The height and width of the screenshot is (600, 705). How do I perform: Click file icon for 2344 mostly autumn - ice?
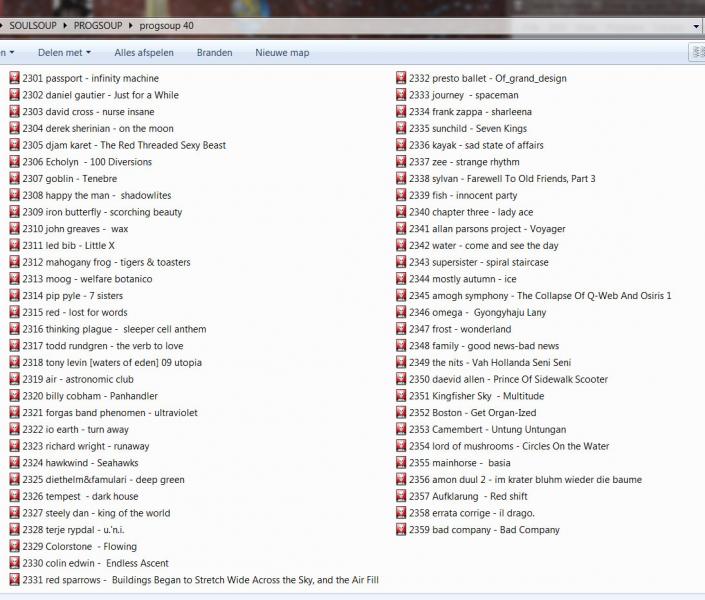(x=401, y=279)
